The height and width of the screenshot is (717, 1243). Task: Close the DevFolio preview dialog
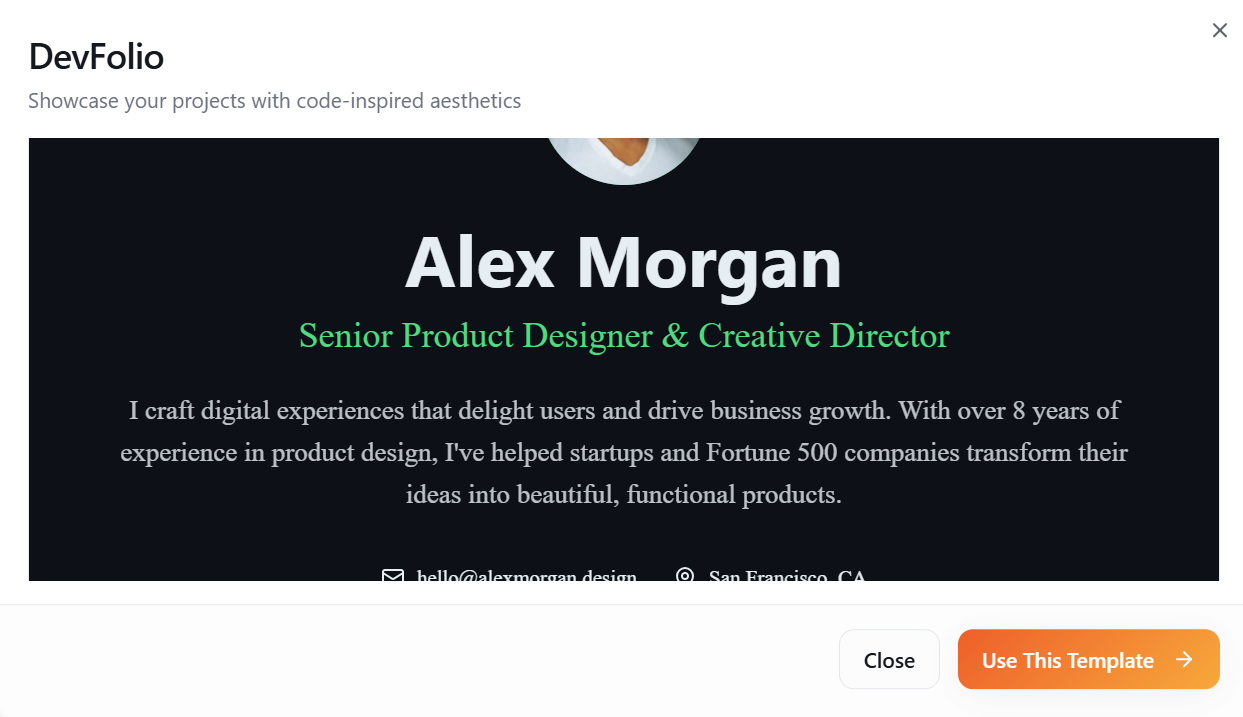[x=1219, y=31]
